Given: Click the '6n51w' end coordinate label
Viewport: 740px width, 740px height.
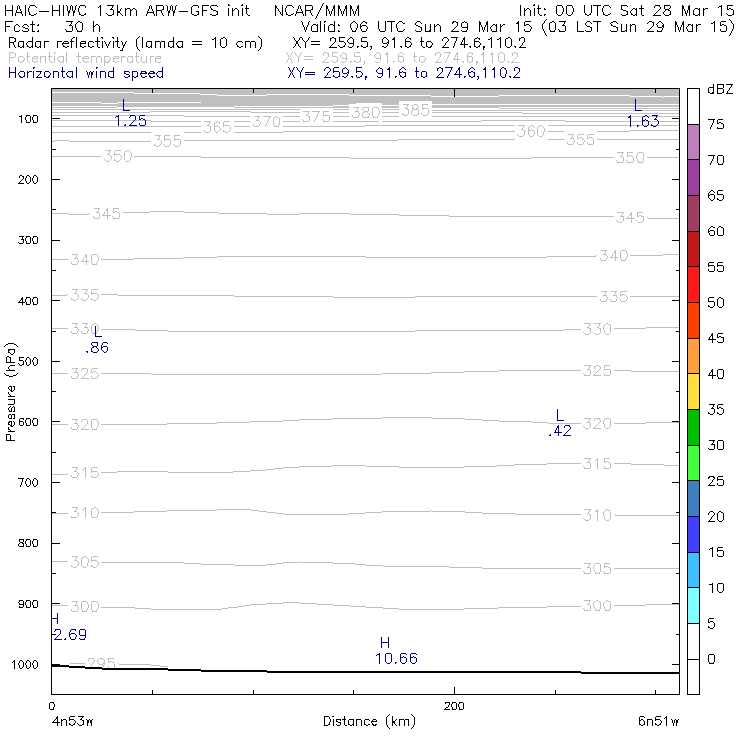Looking at the screenshot, I should click(658, 722).
